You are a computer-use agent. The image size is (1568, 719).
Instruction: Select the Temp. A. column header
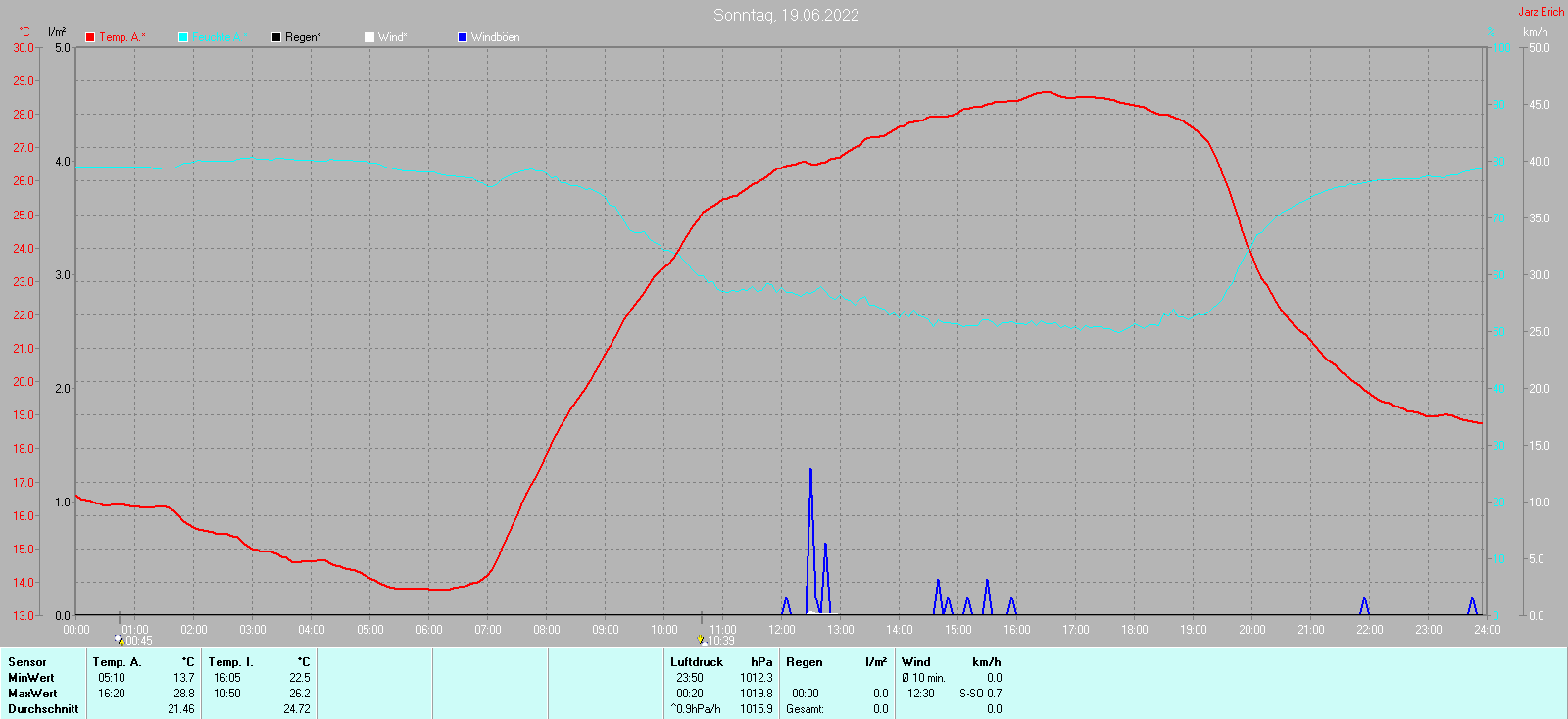pyautogui.click(x=117, y=662)
